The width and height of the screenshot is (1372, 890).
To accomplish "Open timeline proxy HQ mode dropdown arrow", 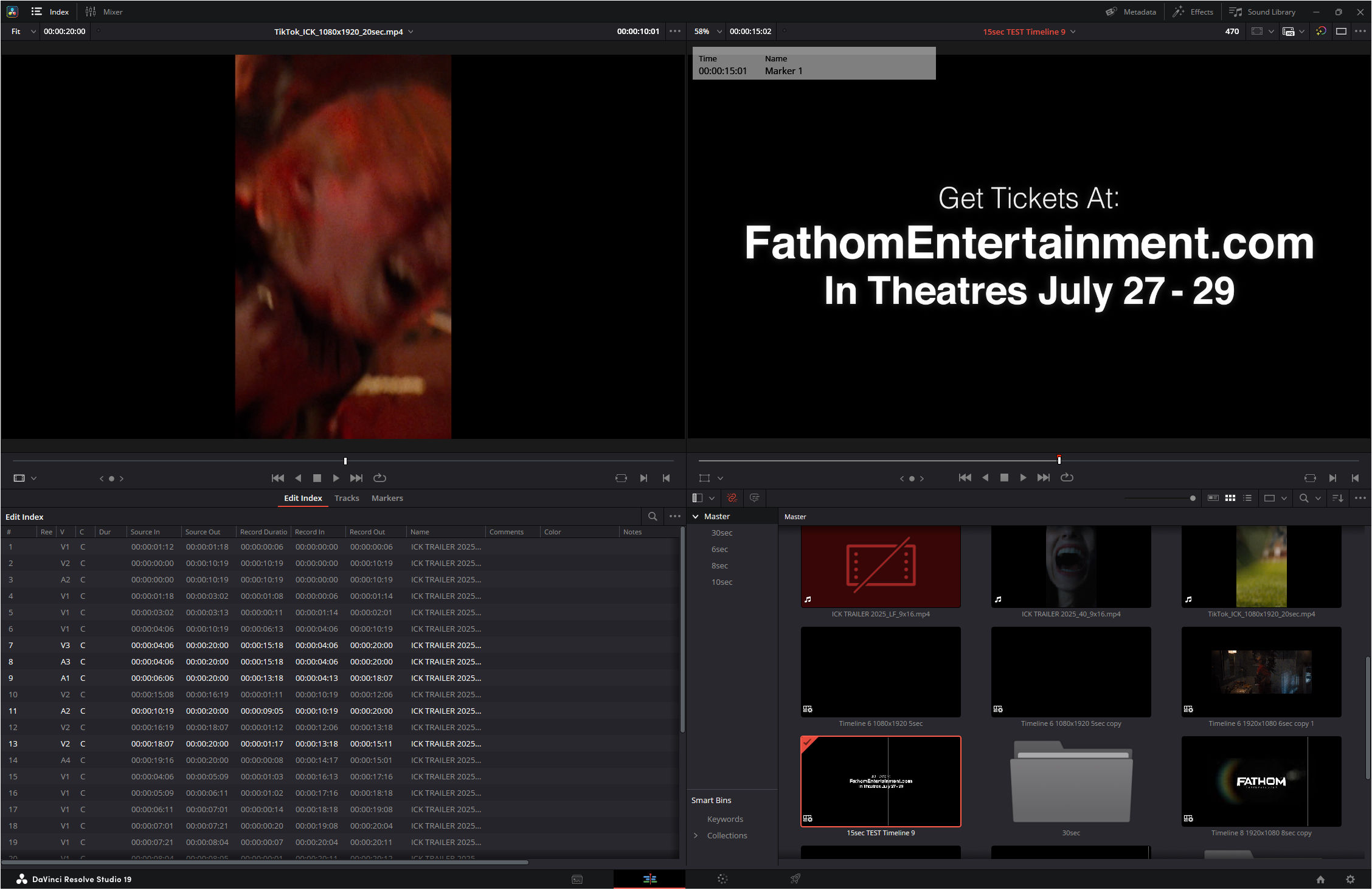I will 1301,32.
